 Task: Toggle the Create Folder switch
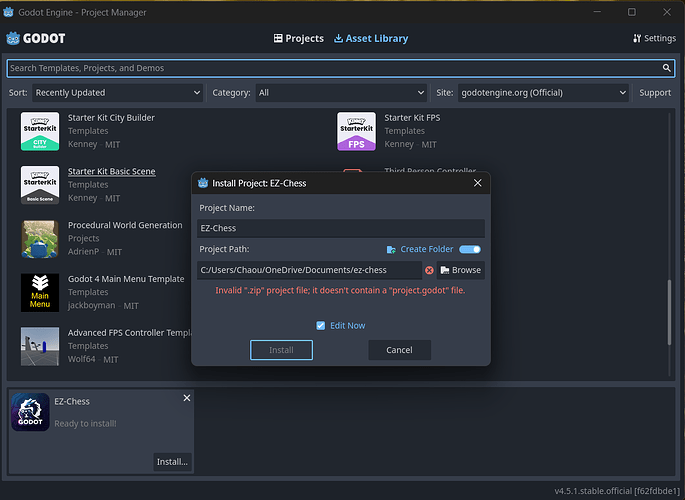pyautogui.click(x=470, y=249)
